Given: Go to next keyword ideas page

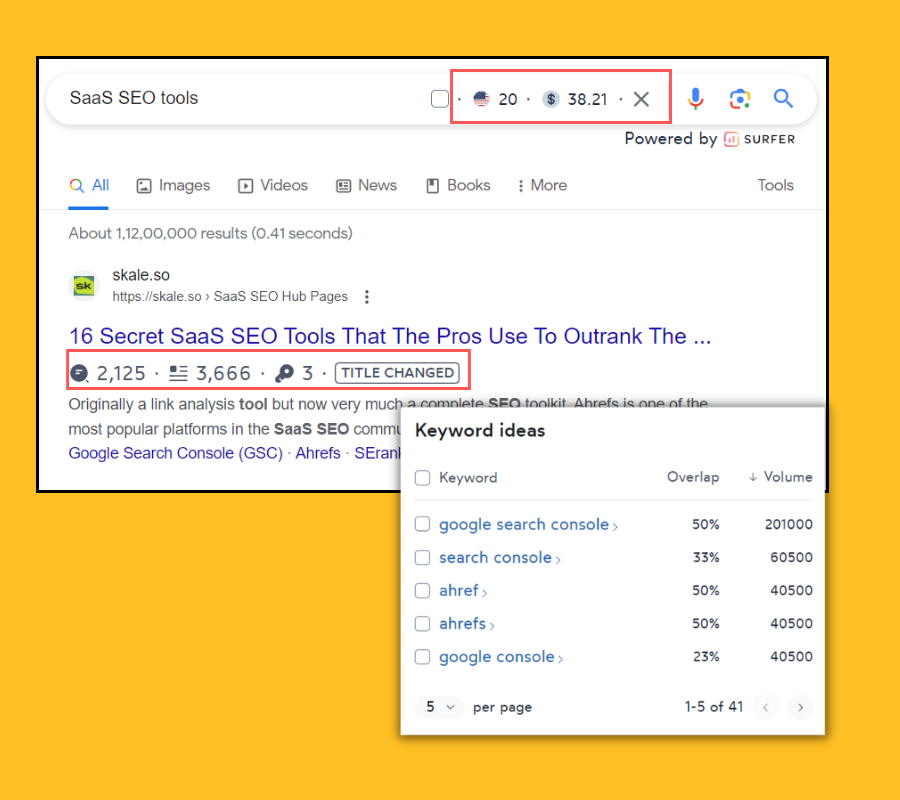Looking at the screenshot, I should click(x=800, y=707).
